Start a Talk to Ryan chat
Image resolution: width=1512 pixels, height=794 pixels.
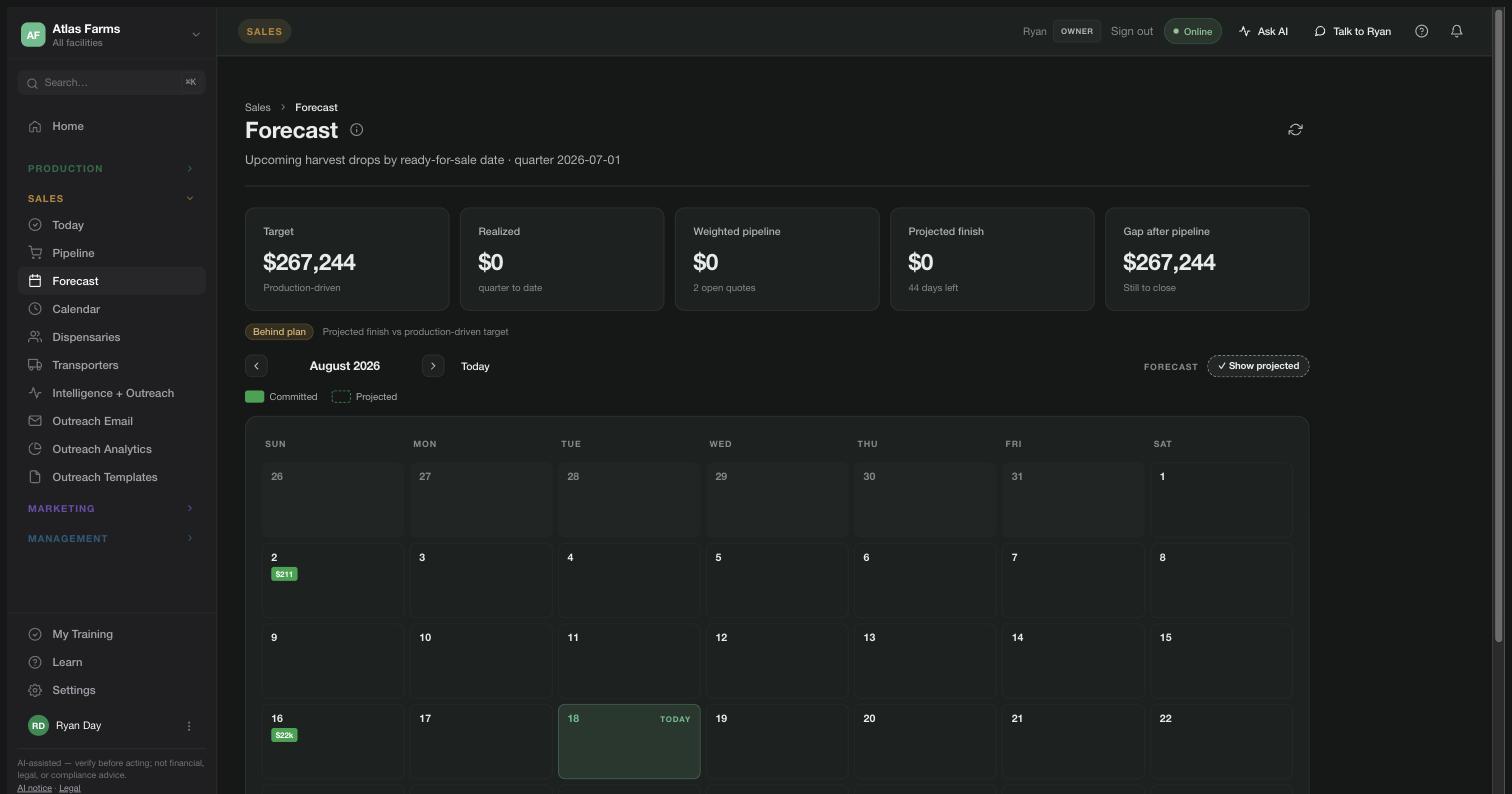[x=1352, y=31]
